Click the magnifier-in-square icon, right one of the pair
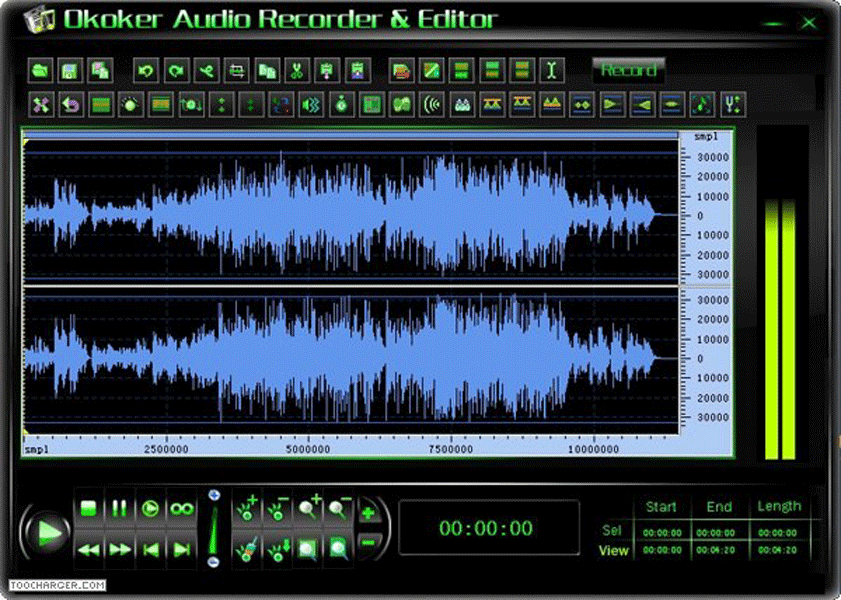The width and height of the screenshot is (841, 600). (x=339, y=550)
